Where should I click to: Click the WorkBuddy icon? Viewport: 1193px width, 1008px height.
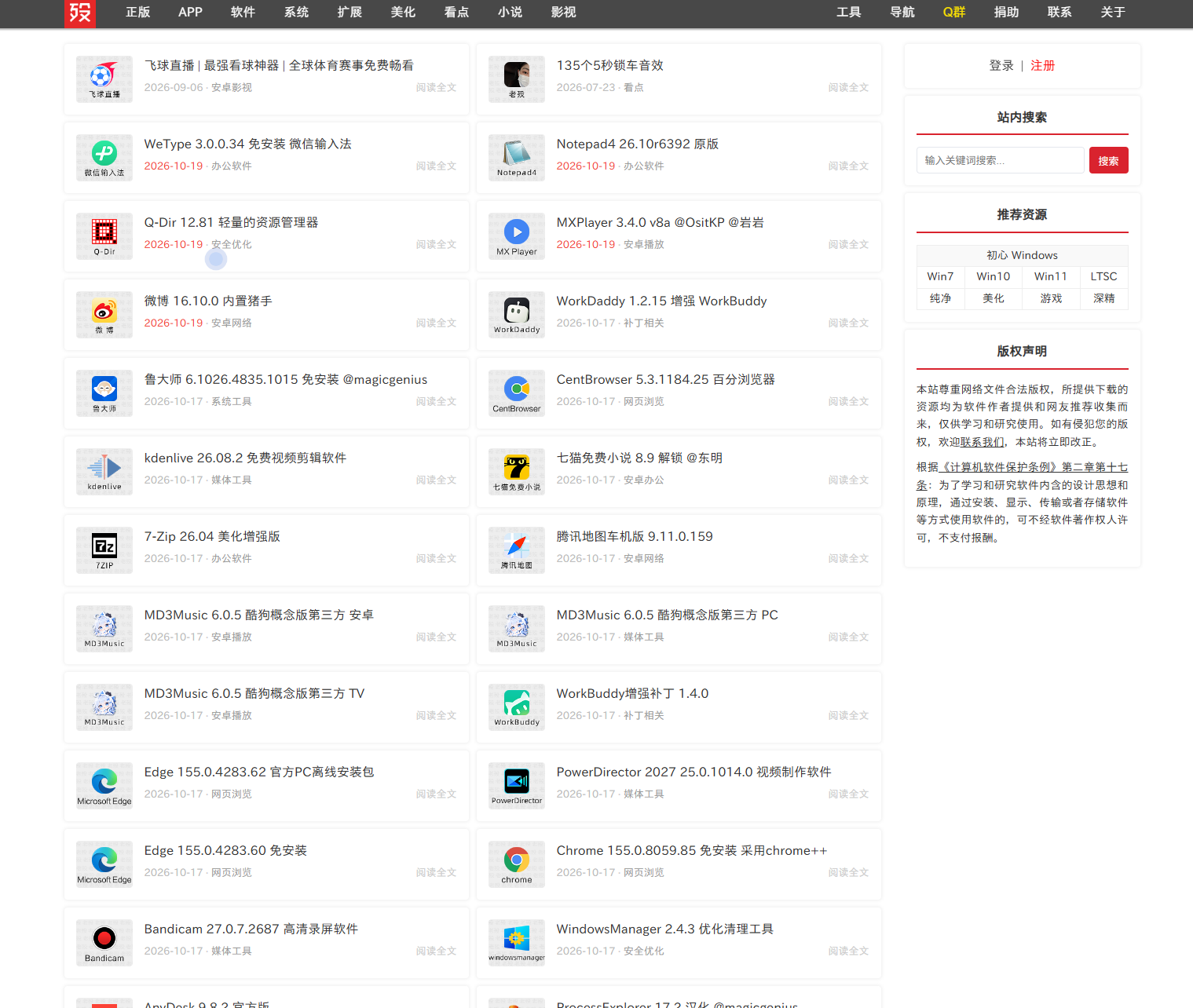517,707
